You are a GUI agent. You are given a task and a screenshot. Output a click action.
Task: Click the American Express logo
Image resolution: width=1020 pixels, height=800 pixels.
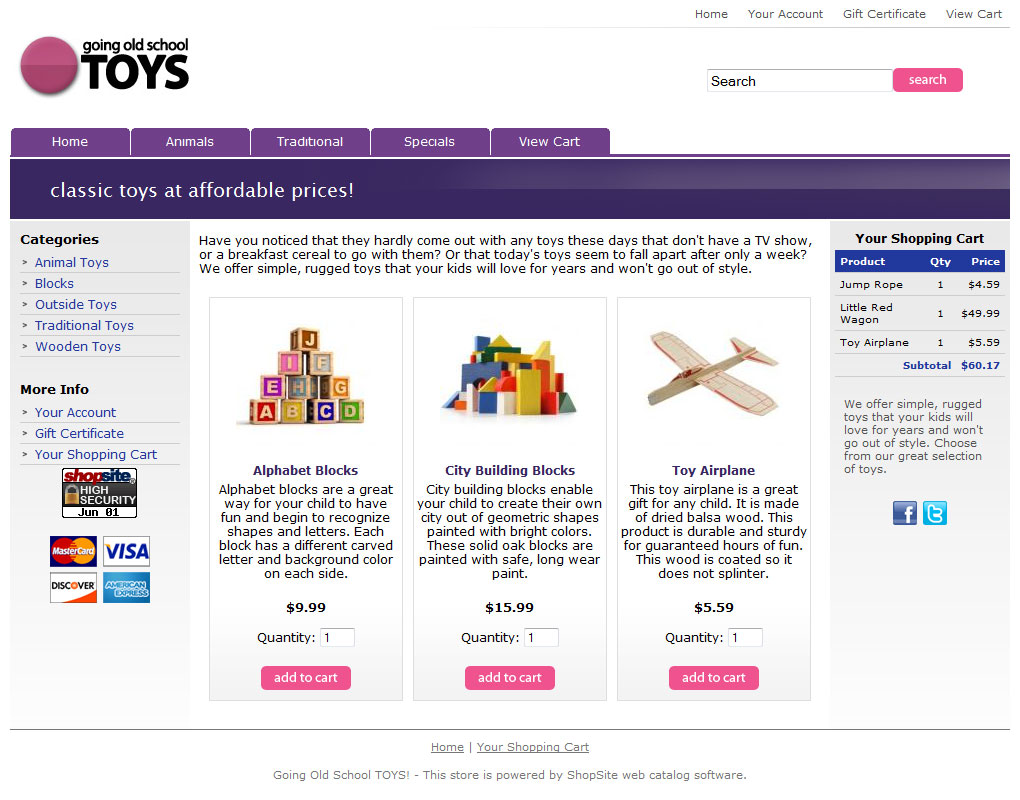coord(126,587)
